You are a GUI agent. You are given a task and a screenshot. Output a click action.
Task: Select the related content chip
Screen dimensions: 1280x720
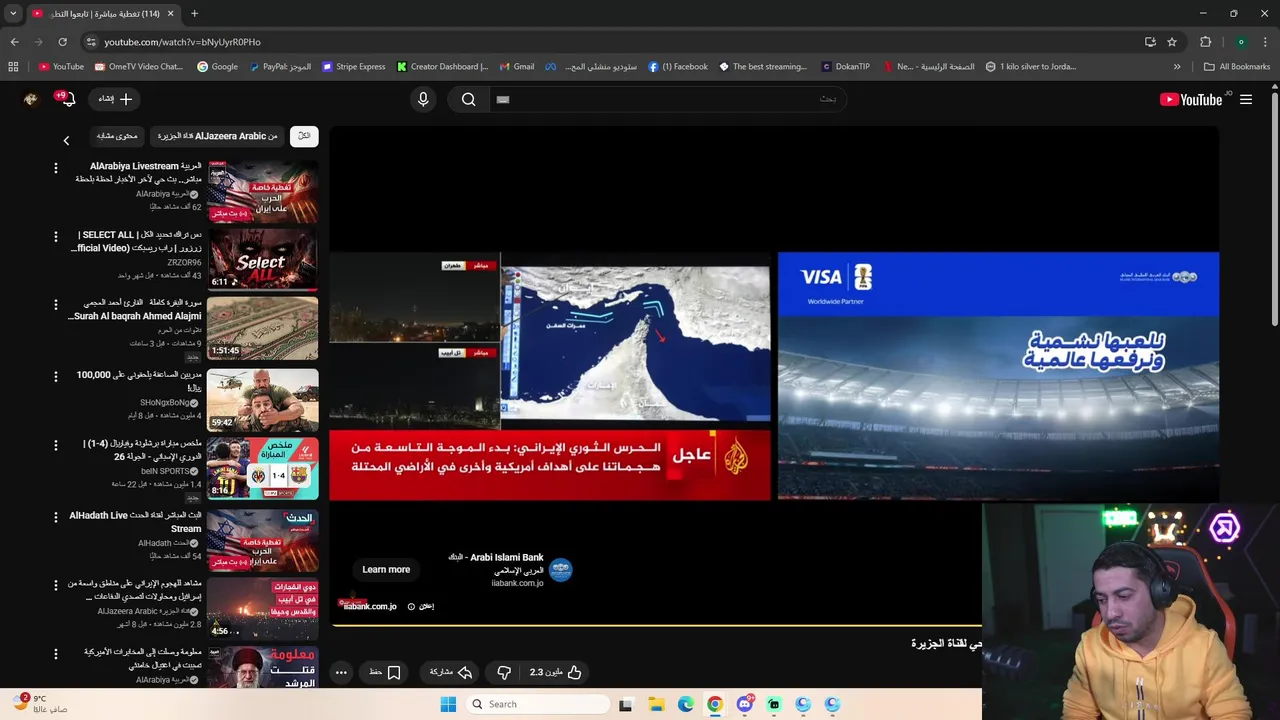(x=117, y=136)
